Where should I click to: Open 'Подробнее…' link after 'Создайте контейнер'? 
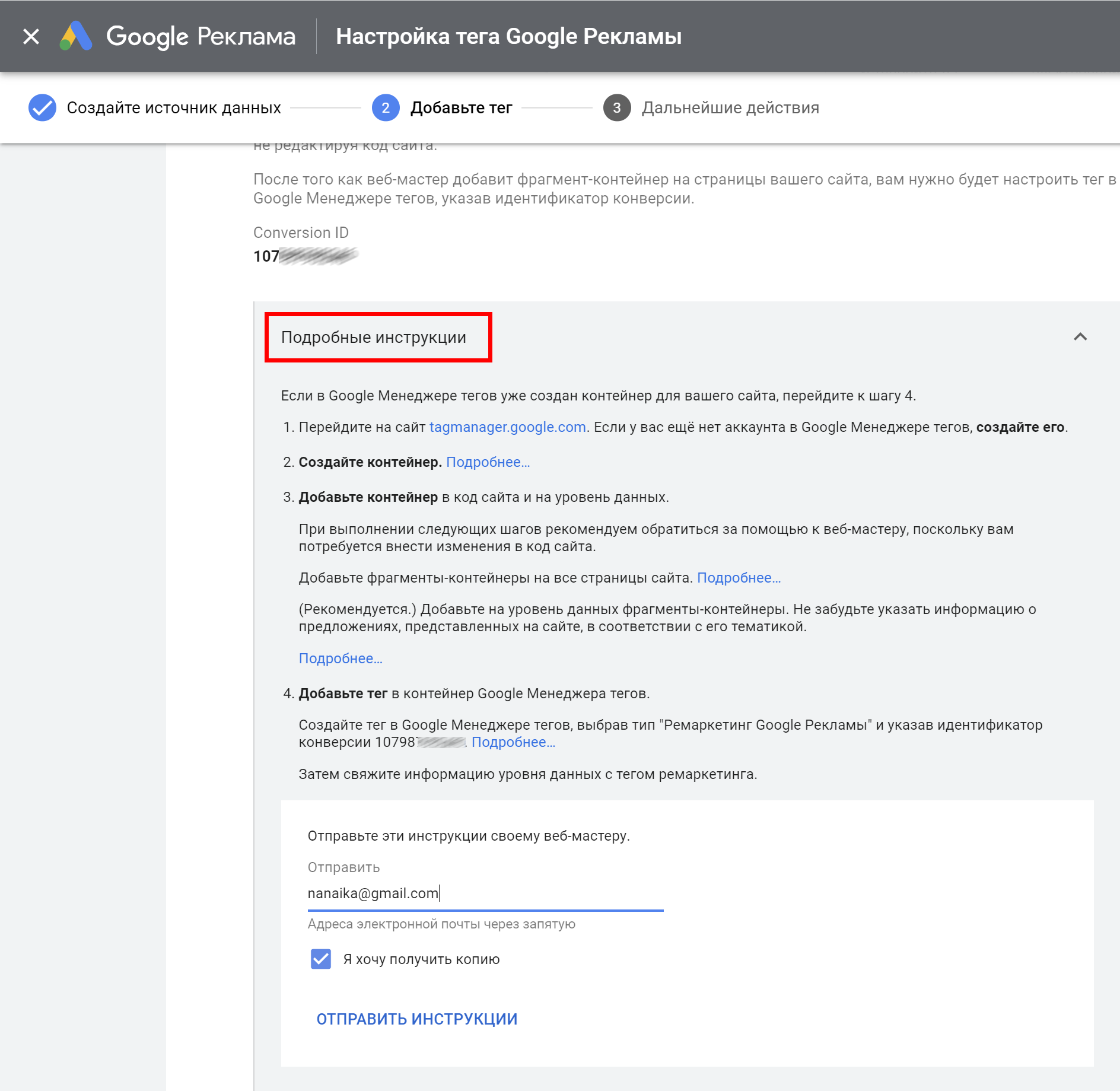tap(488, 462)
